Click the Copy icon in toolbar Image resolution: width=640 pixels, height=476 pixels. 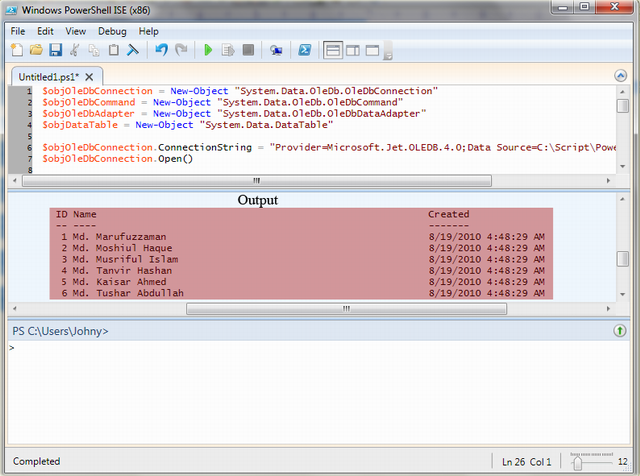94,50
